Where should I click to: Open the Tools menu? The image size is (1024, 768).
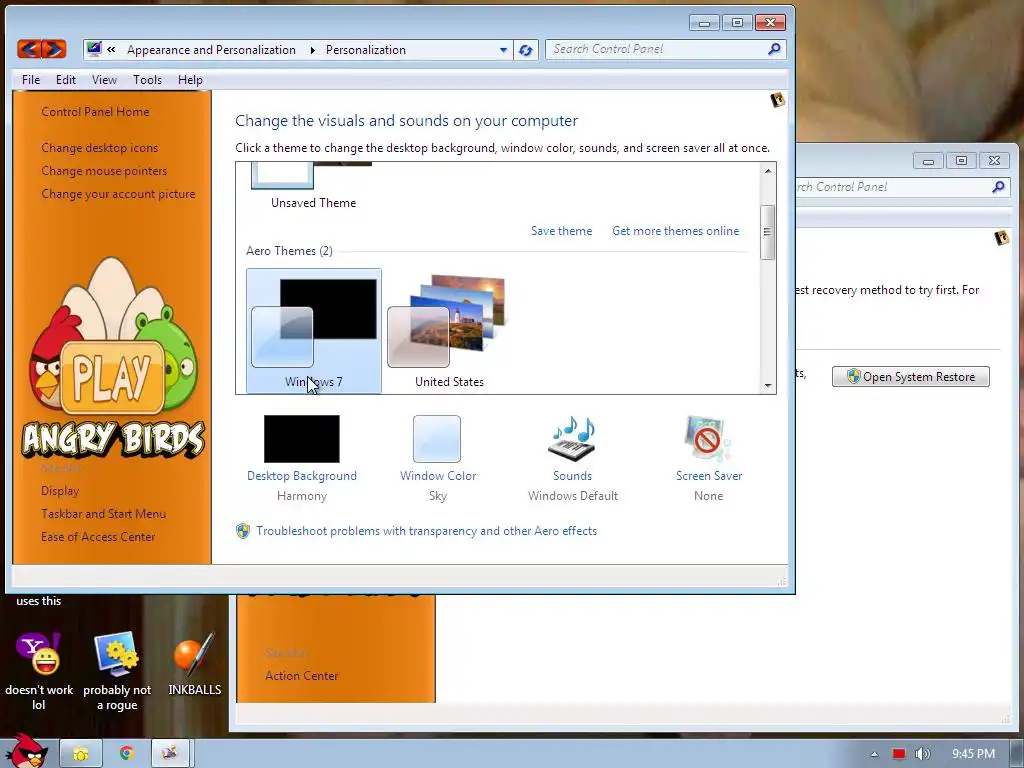coord(147,80)
